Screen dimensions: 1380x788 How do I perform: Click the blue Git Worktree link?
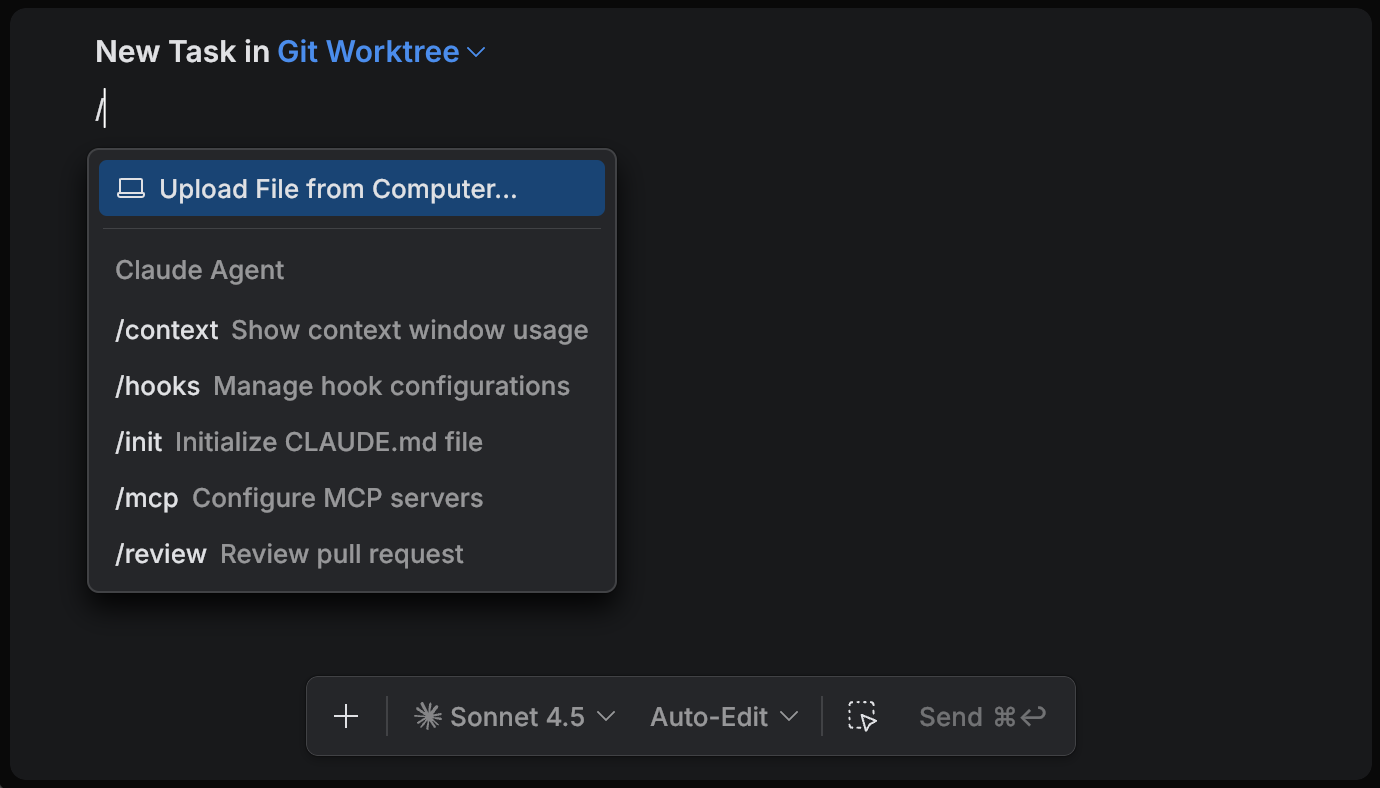[x=368, y=52]
